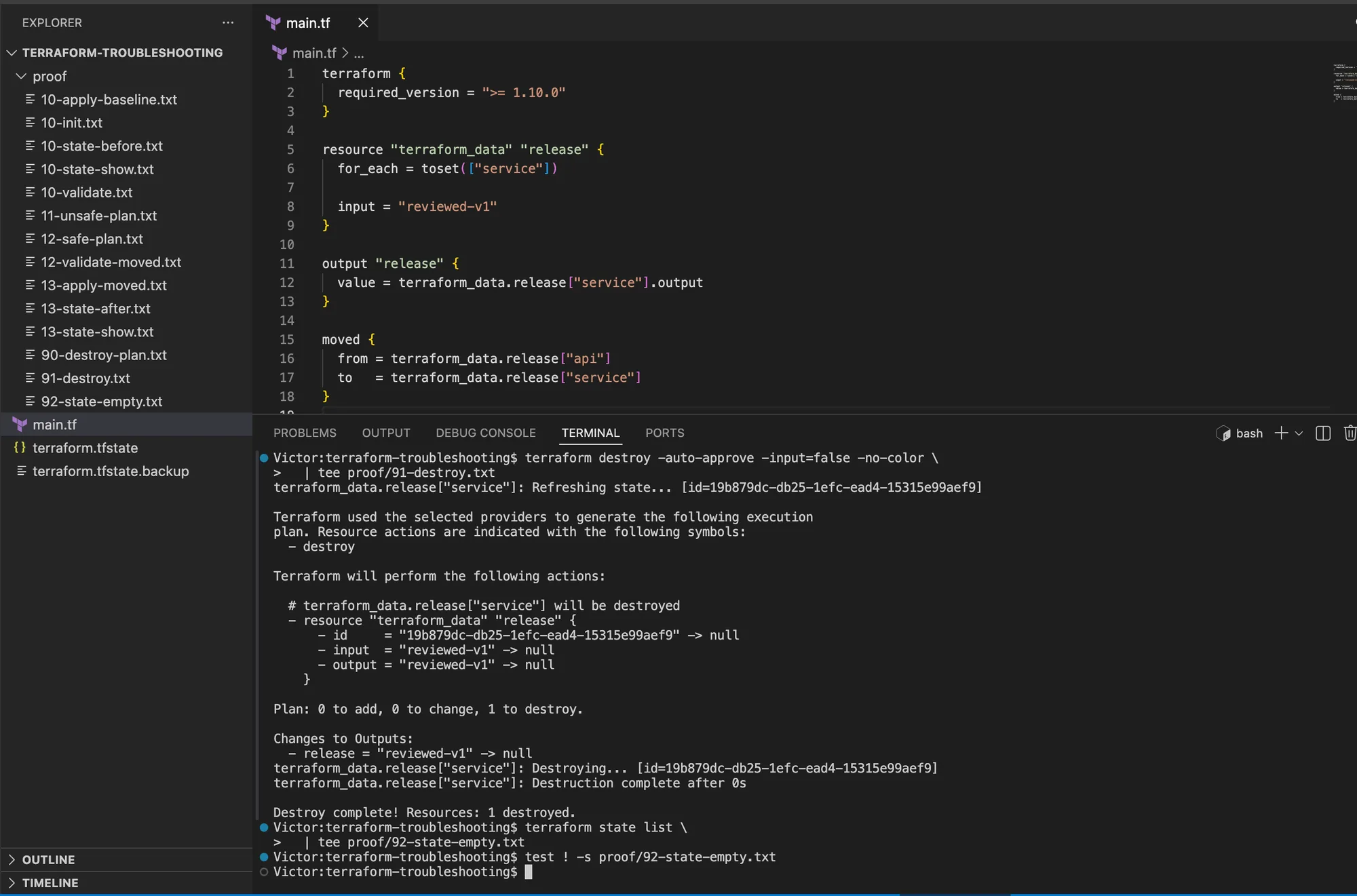This screenshot has width=1357, height=896.
Task: Click required_version on line 2
Action: [x=398, y=92]
